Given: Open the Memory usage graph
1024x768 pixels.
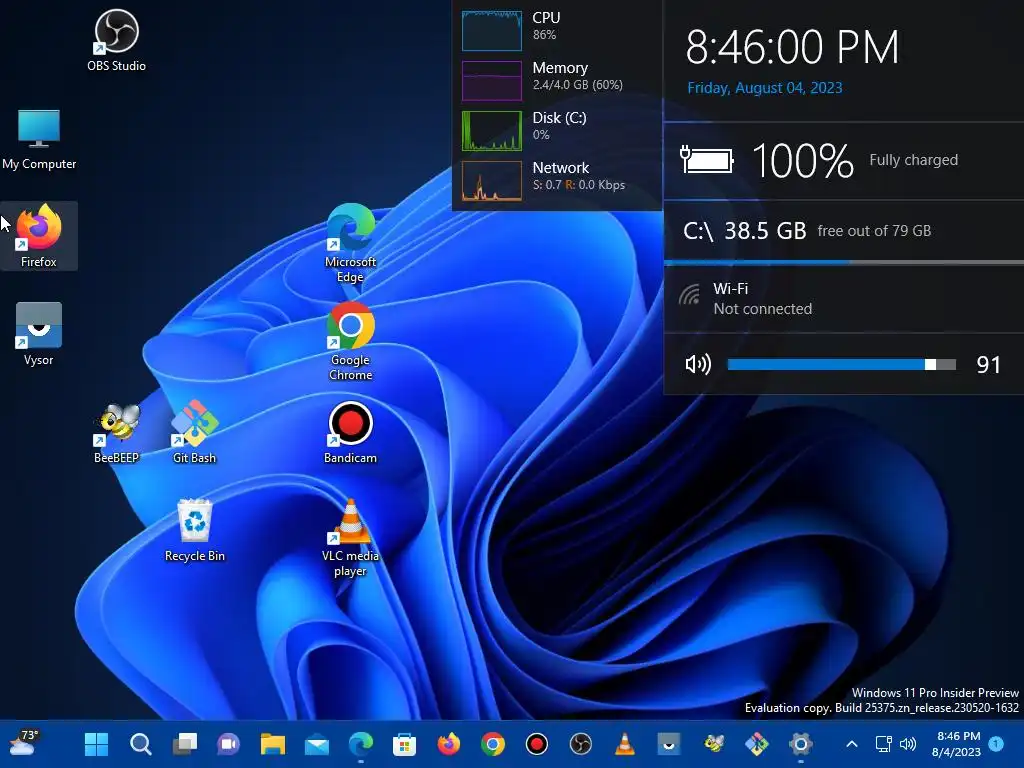Looking at the screenshot, I should tap(492, 80).
